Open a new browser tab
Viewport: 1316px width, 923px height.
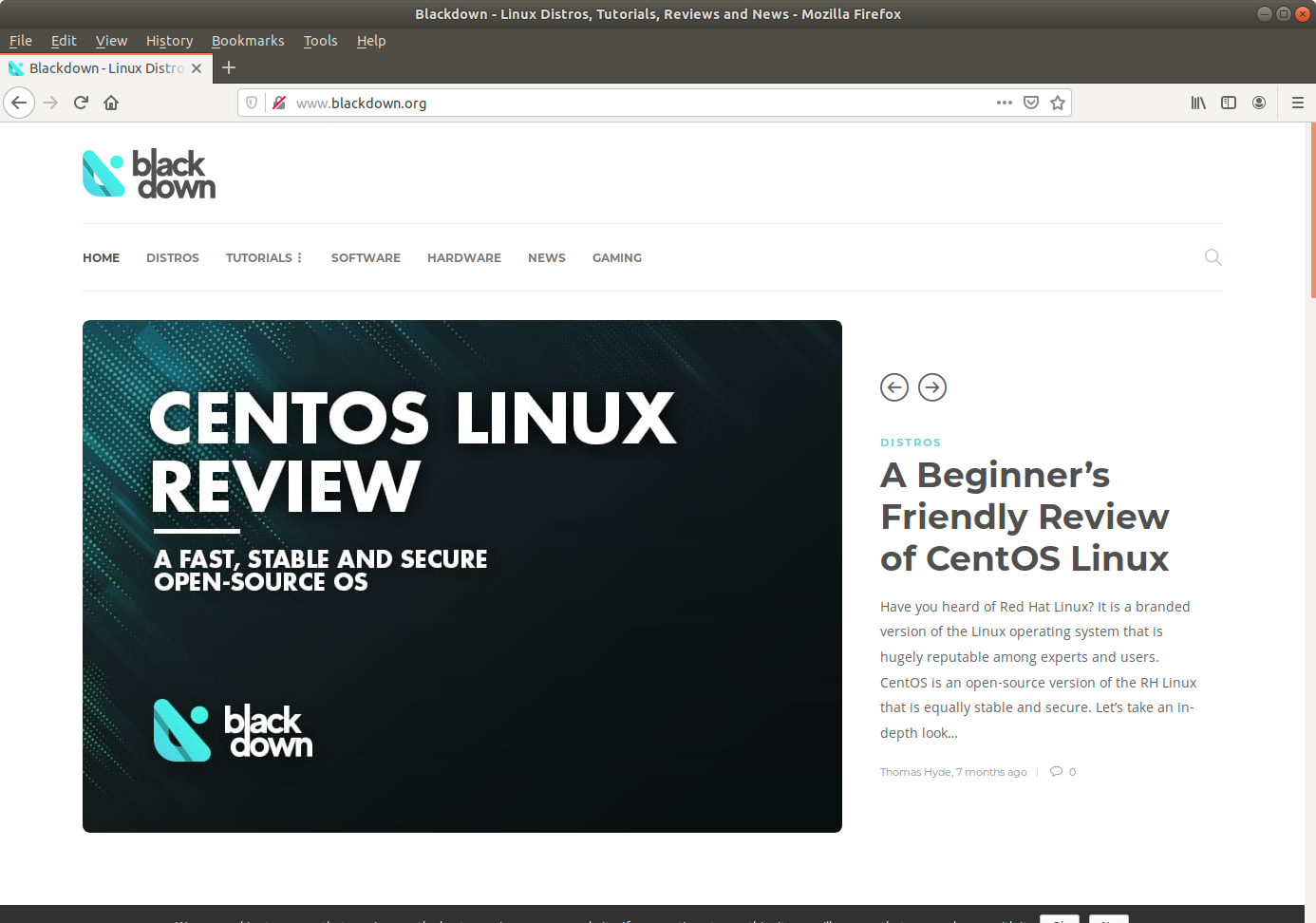tap(229, 67)
